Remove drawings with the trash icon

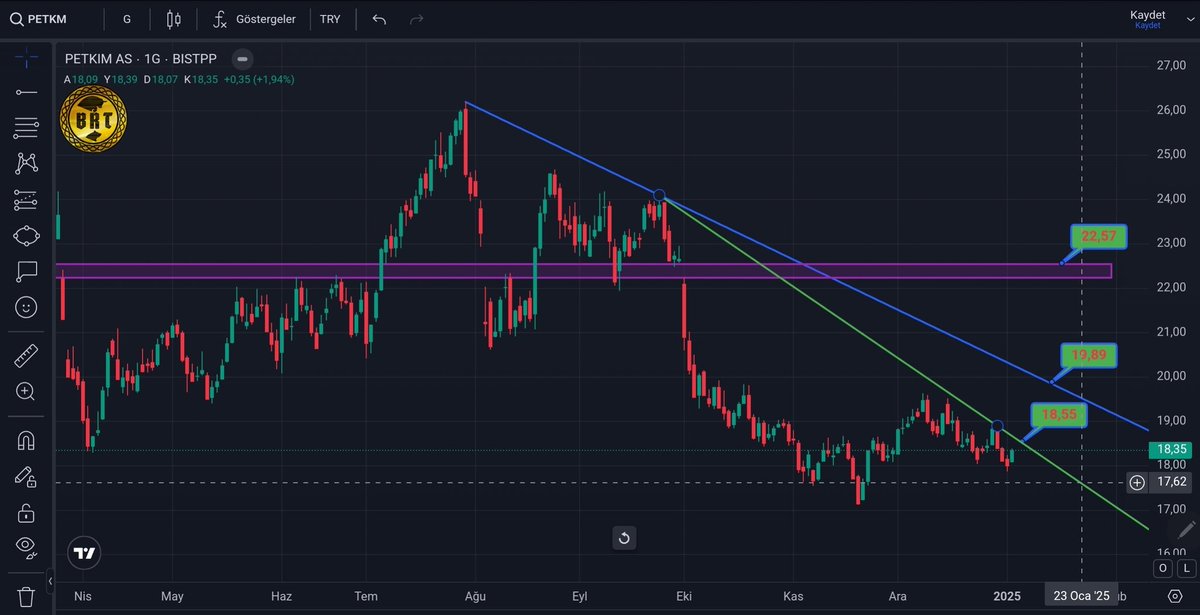[26, 596]
